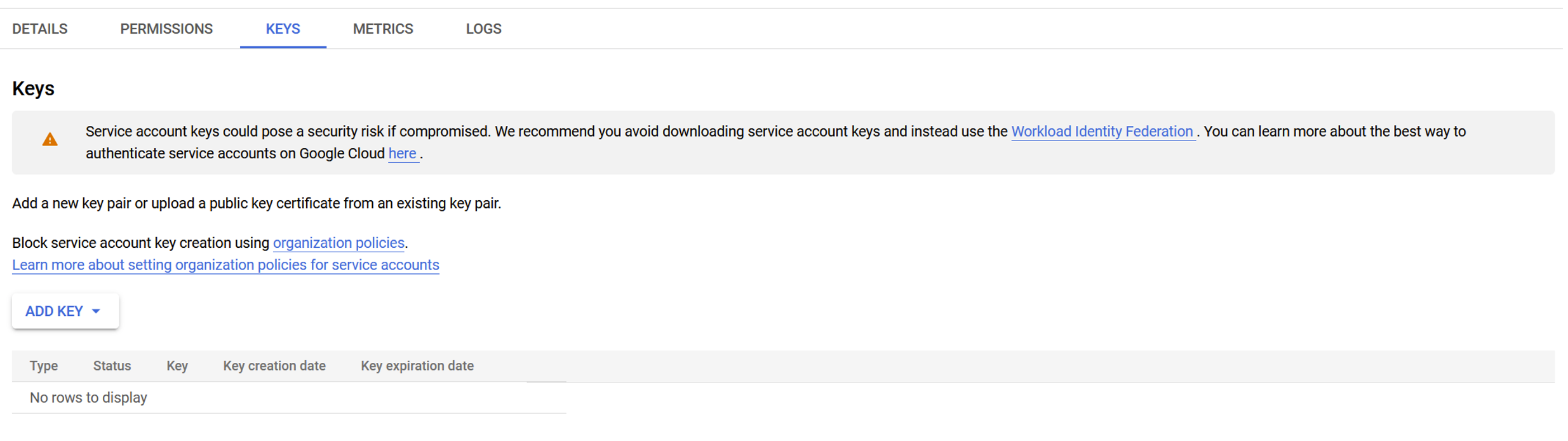The image size is (1568, 441).
Task: Sort by Key creation date column
Action: [274, 366]
